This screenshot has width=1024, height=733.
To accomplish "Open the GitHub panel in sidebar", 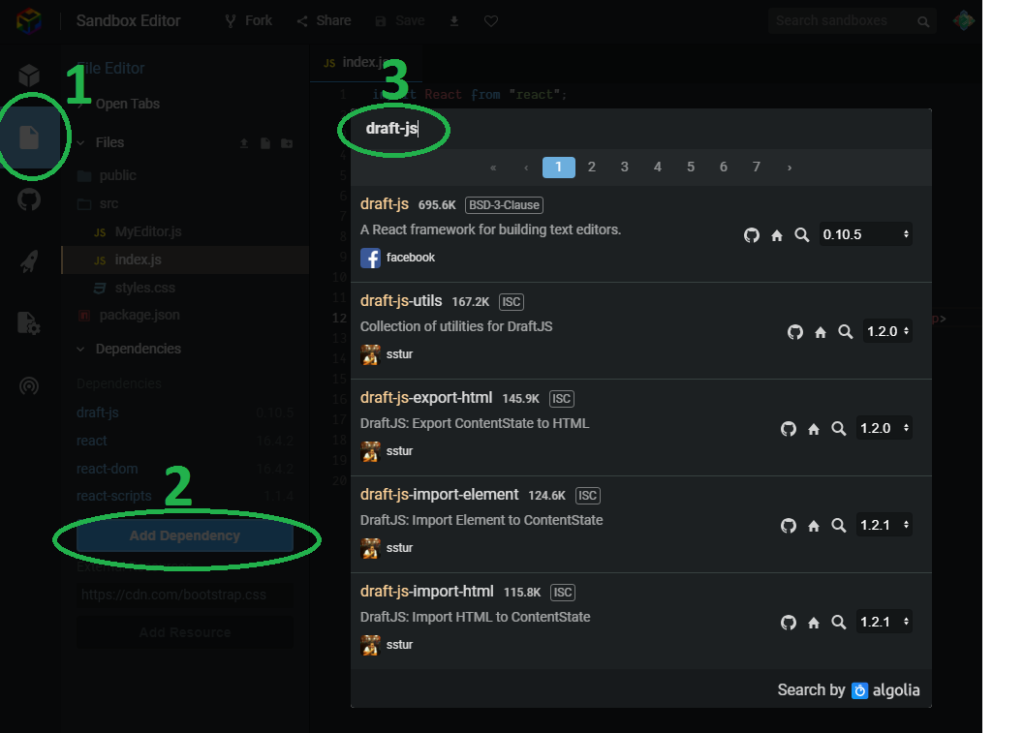I will (x=29, y=199).
